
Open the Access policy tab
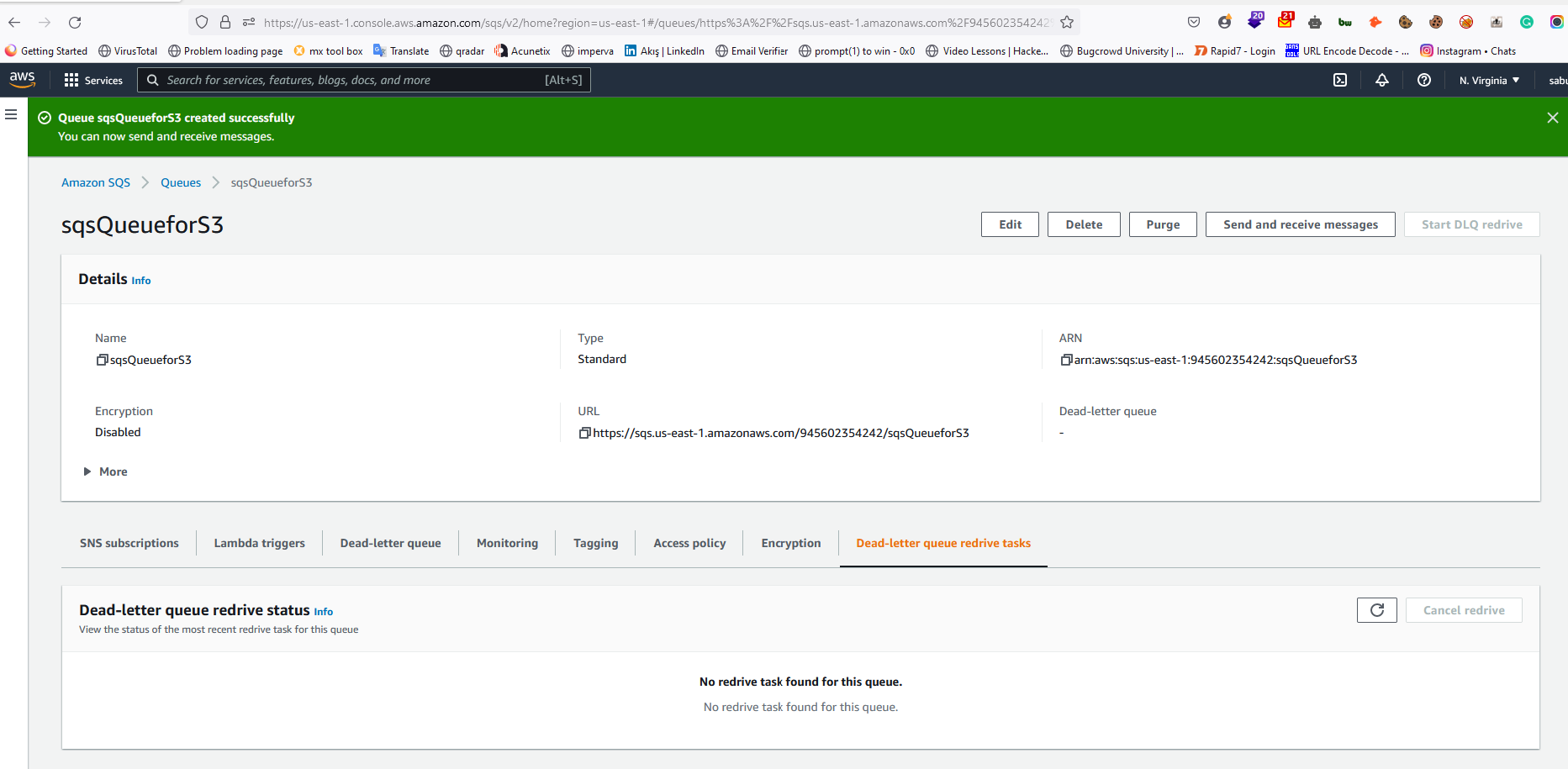[x=689, y=543]
